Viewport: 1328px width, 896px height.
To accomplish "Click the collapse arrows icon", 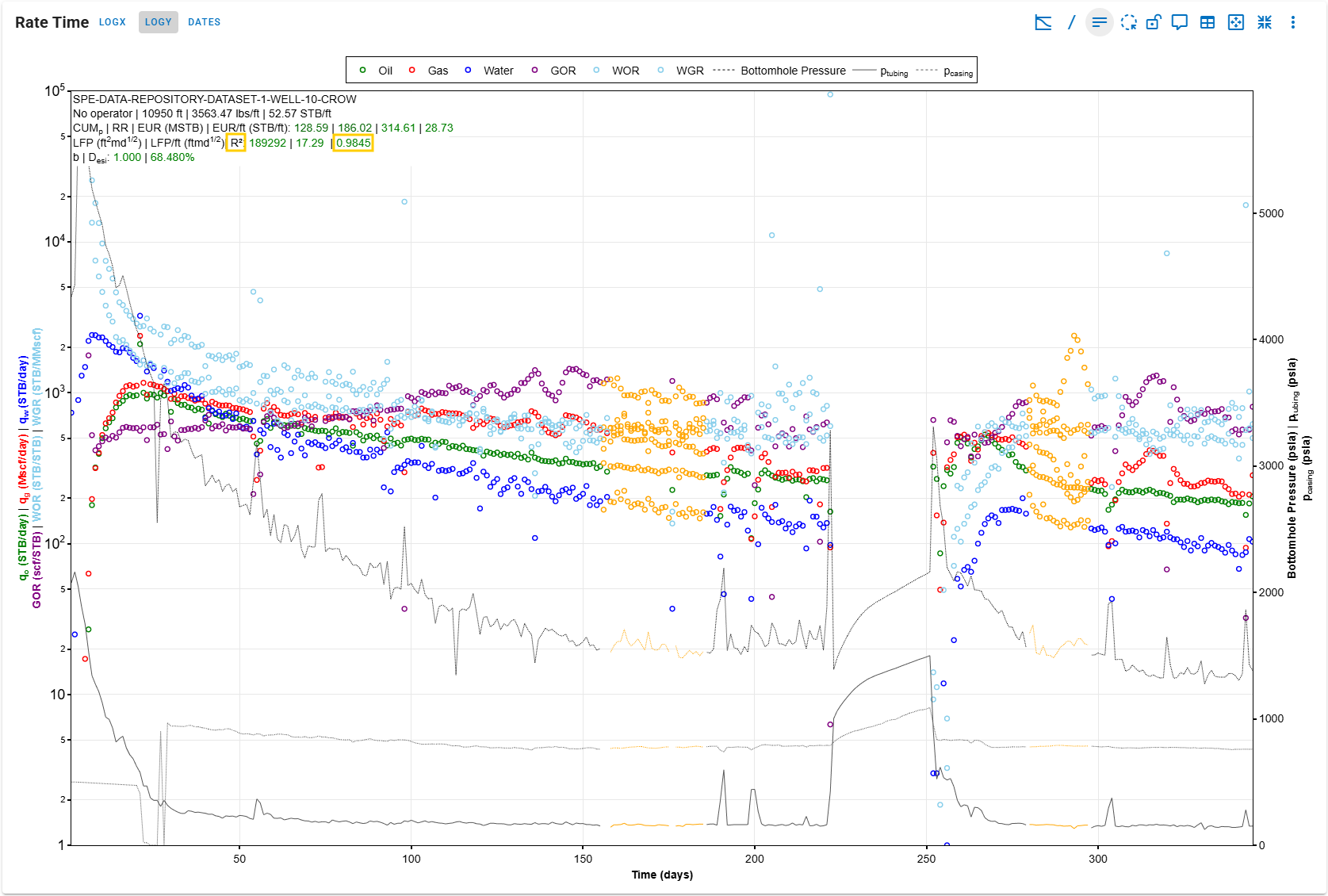I will point(1264,22).
